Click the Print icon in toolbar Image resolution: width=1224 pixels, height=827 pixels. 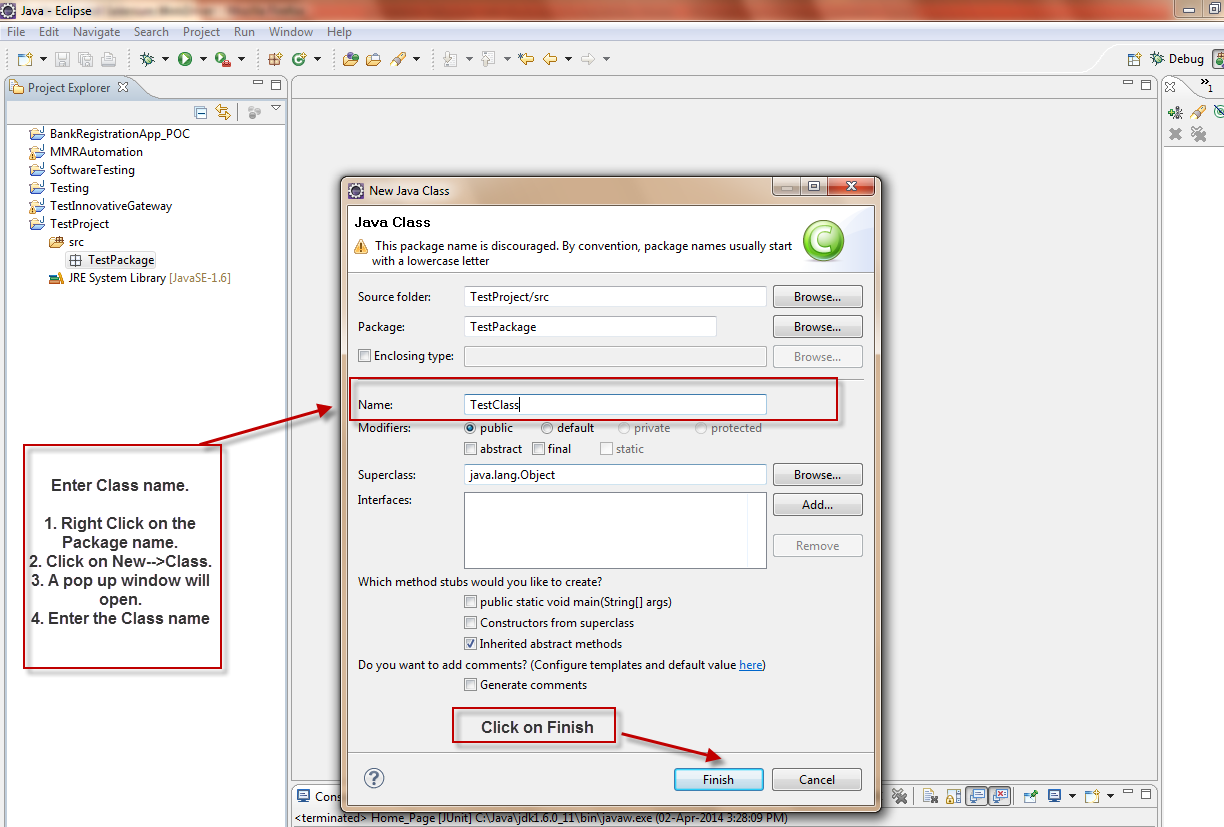point(108,59)
